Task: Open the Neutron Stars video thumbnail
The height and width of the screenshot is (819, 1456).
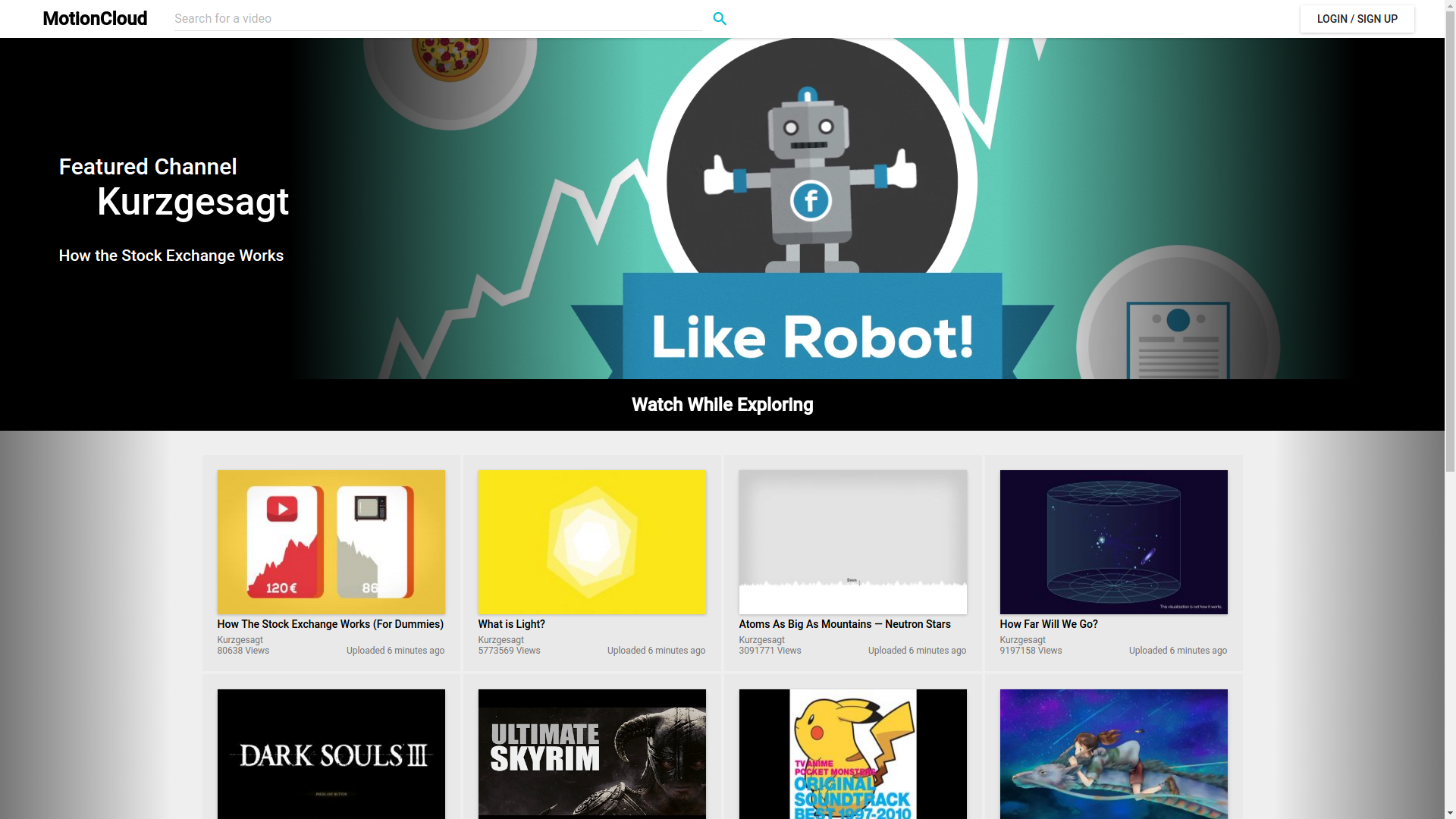Action: pos(853,542)
